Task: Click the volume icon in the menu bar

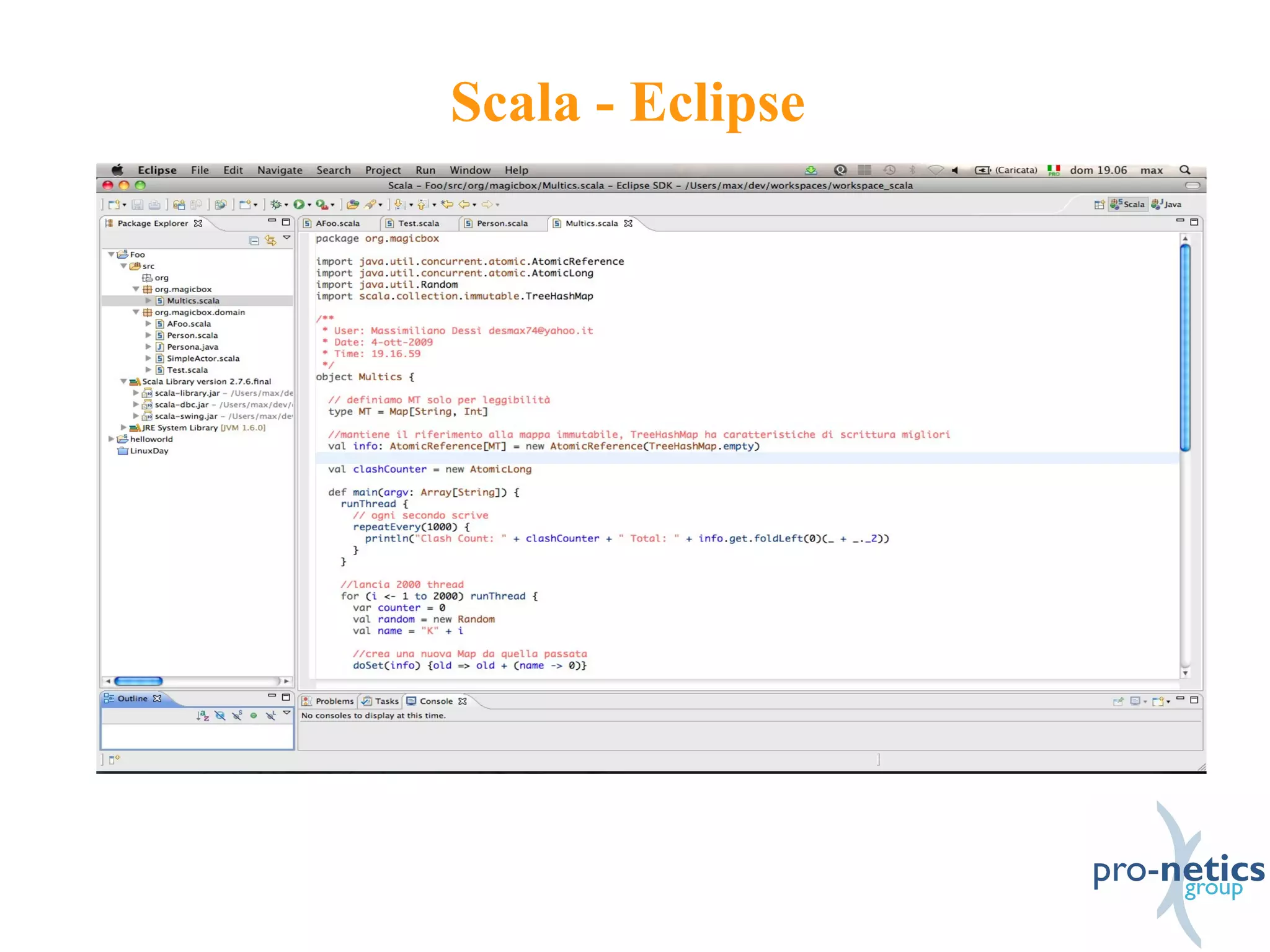Action: tap(956, 170)
